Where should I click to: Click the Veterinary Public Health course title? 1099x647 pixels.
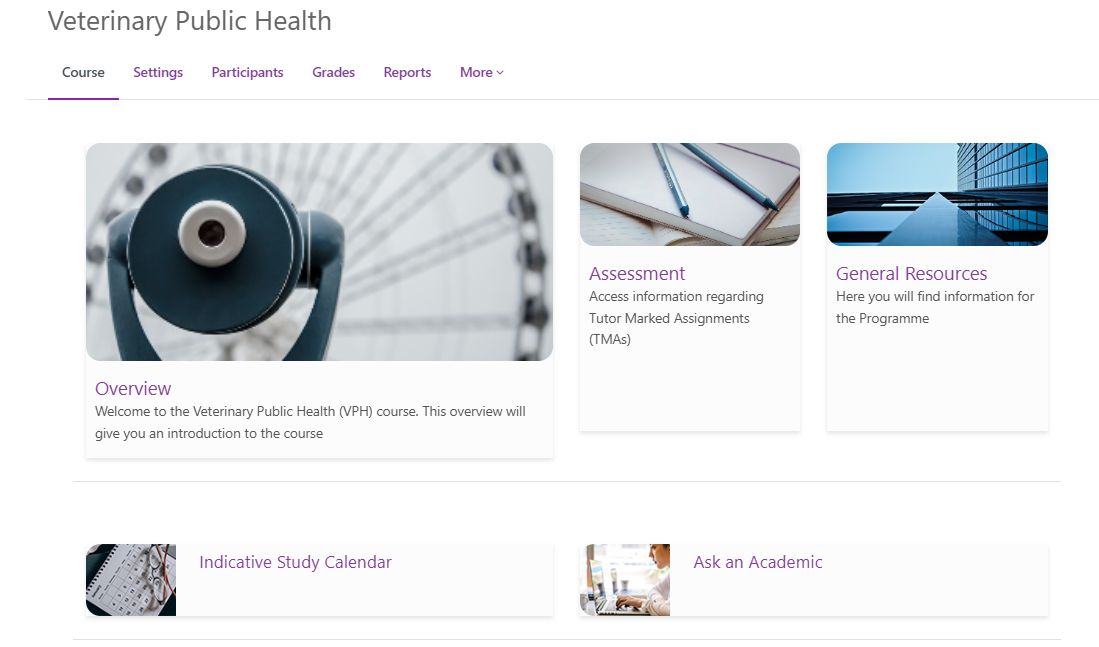tap(189, 21)
